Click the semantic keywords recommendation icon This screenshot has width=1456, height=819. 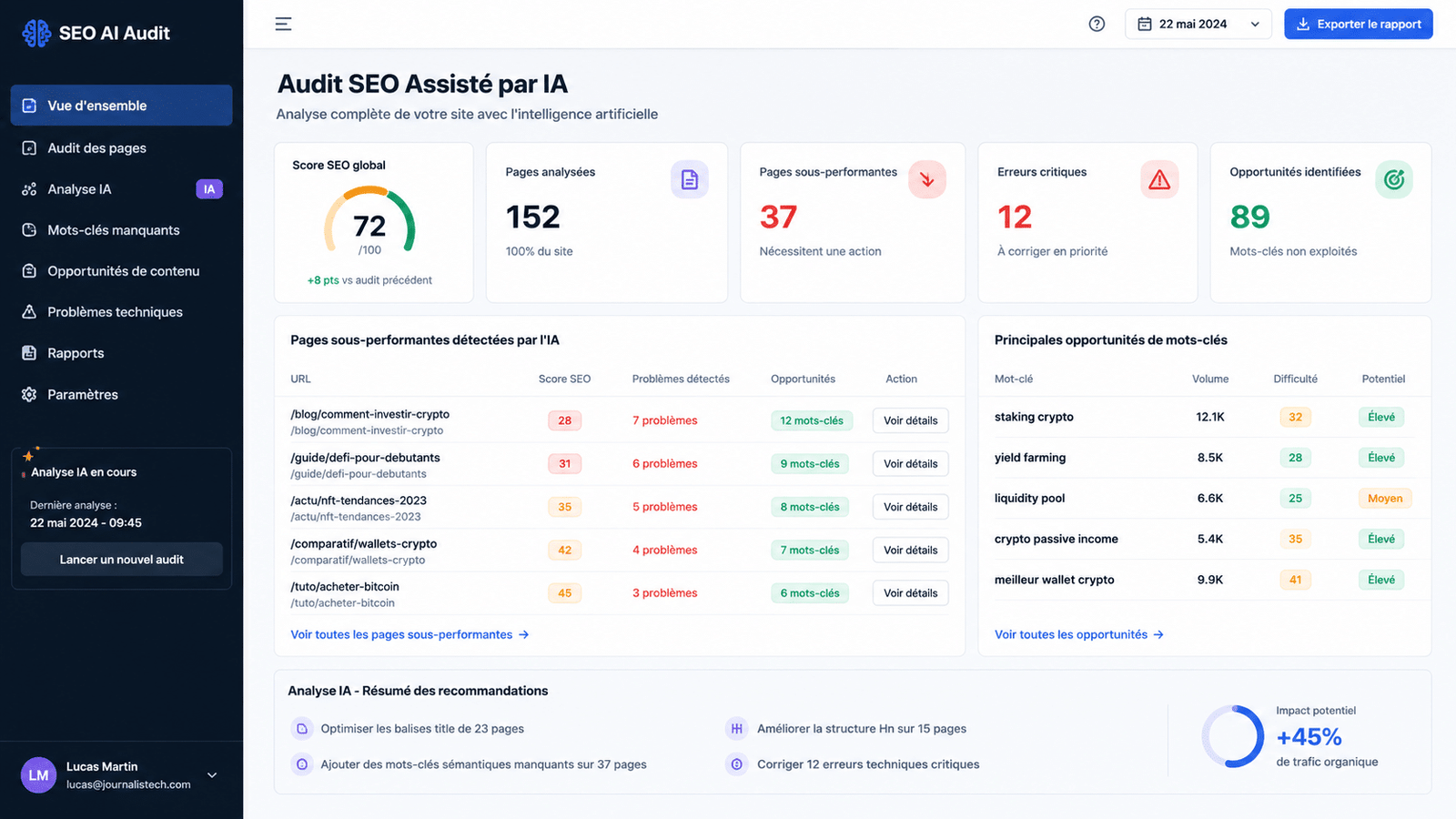pyautogui.click(x=301, y=764)
